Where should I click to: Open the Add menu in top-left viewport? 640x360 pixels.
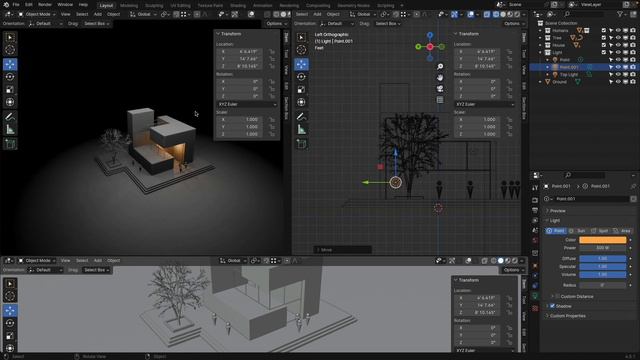click(x=98, y=14)
